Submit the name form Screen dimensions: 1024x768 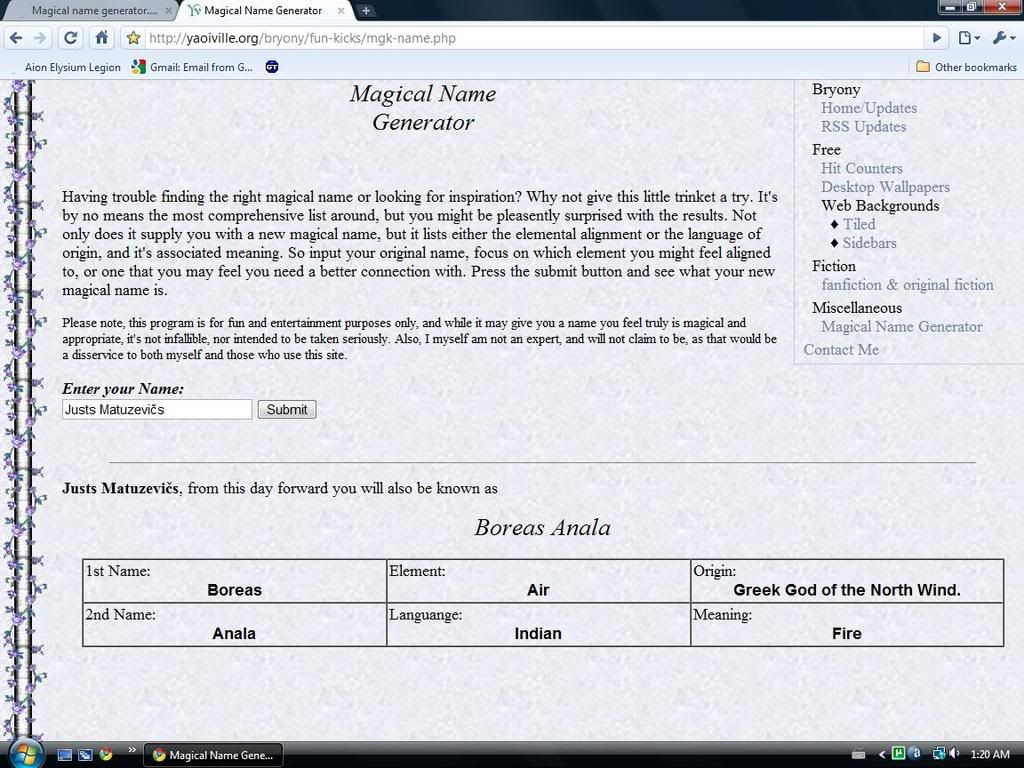[287, 409]
